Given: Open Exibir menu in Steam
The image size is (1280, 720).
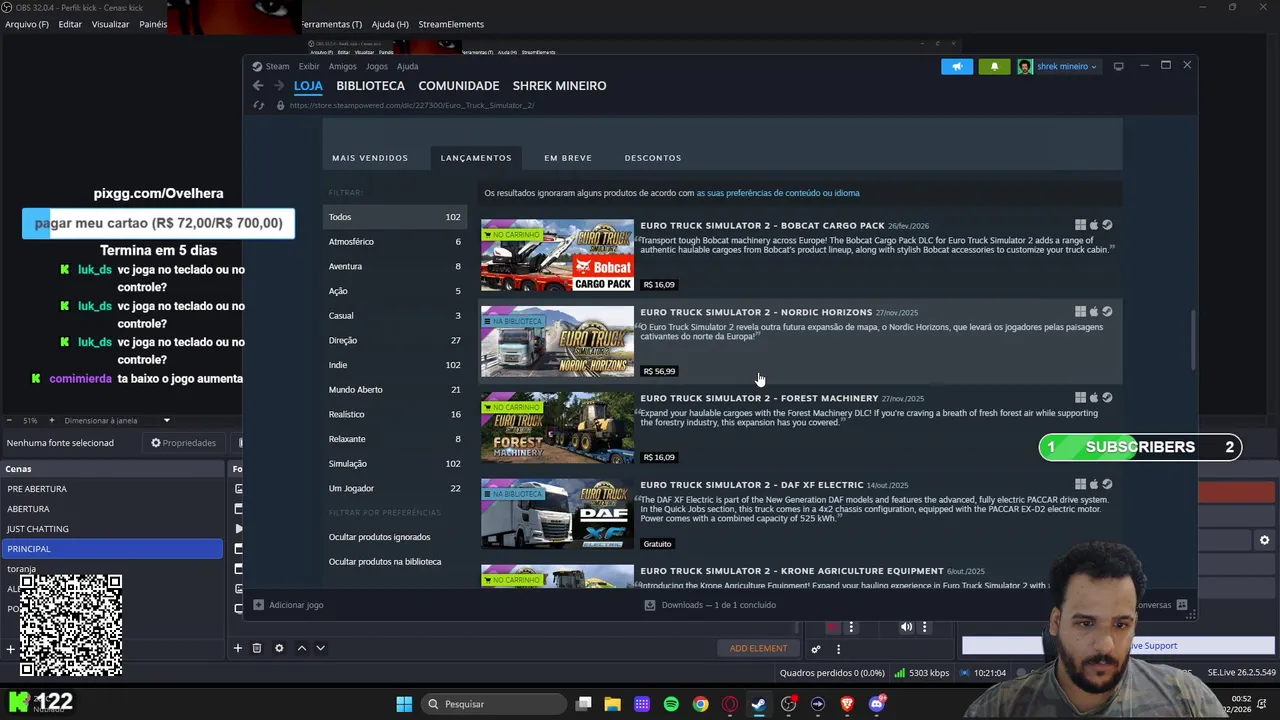Looking at the screenshot, I should [309, 67].
